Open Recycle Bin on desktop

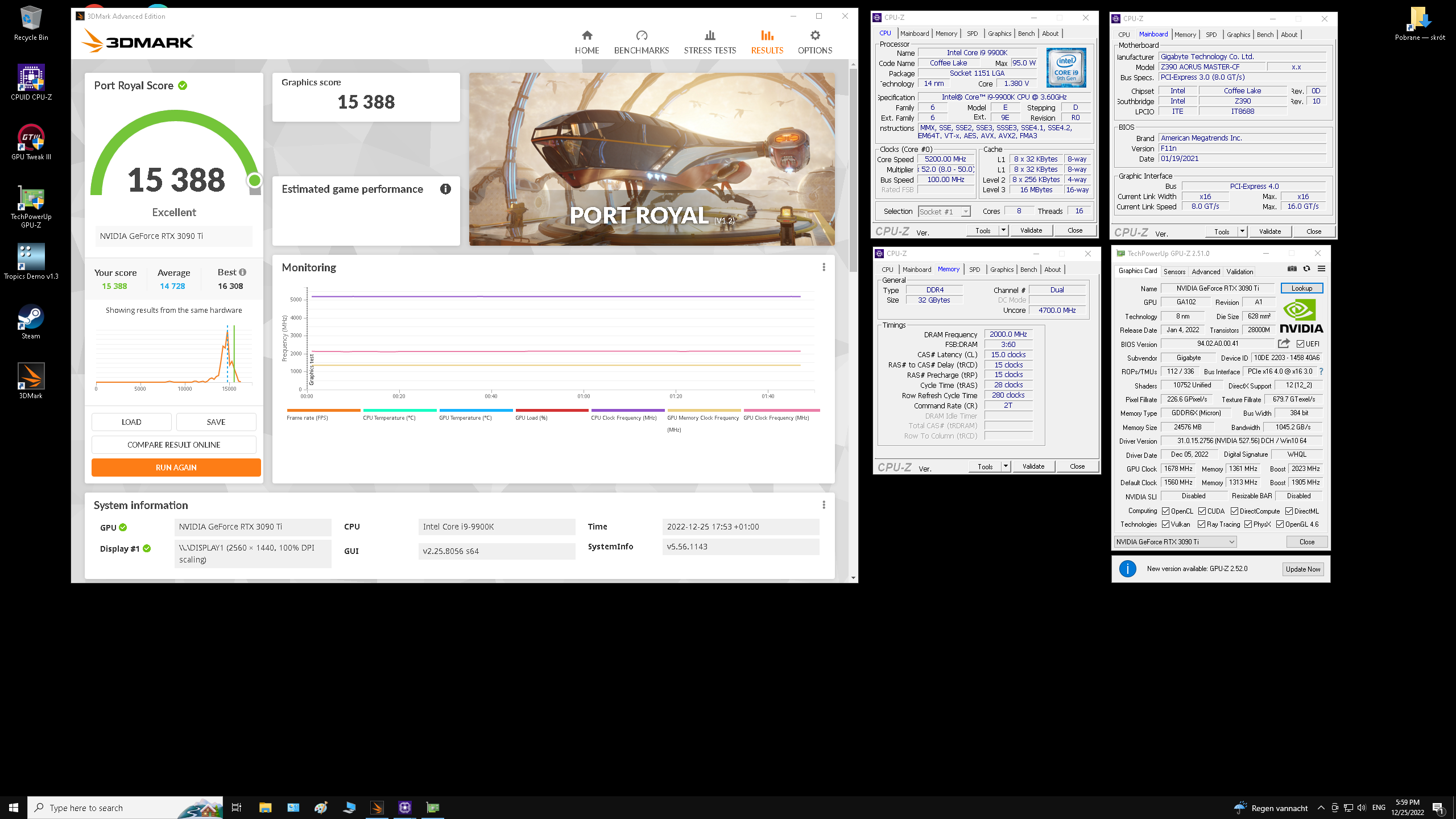coord(31,23)
